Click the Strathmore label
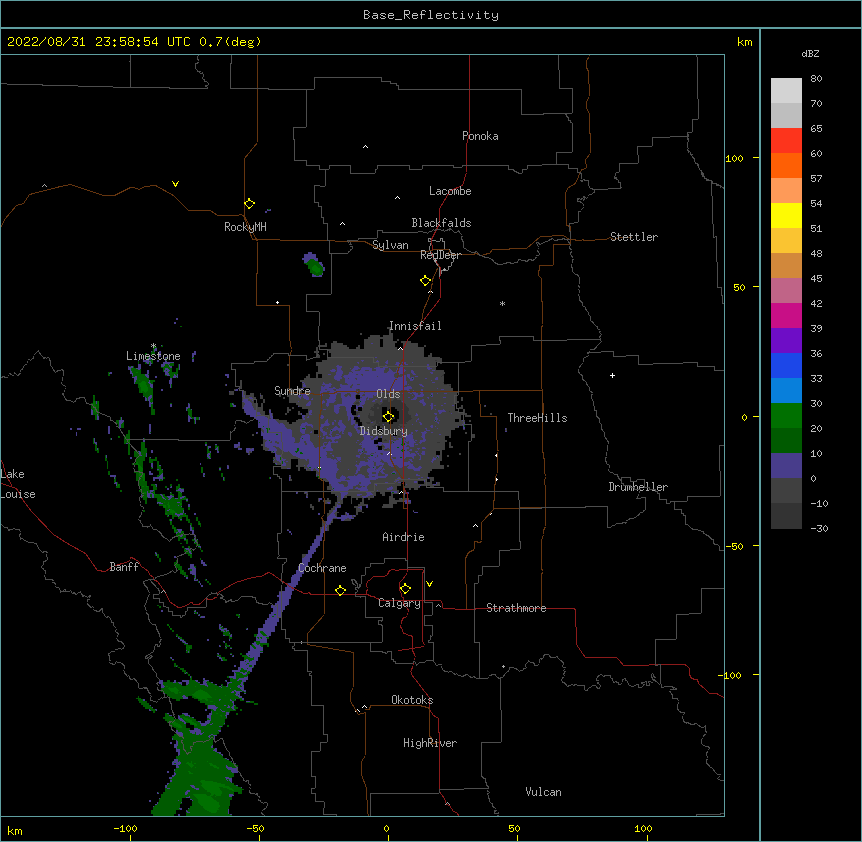Screen dimensions: 862x842 pos(516,608)
